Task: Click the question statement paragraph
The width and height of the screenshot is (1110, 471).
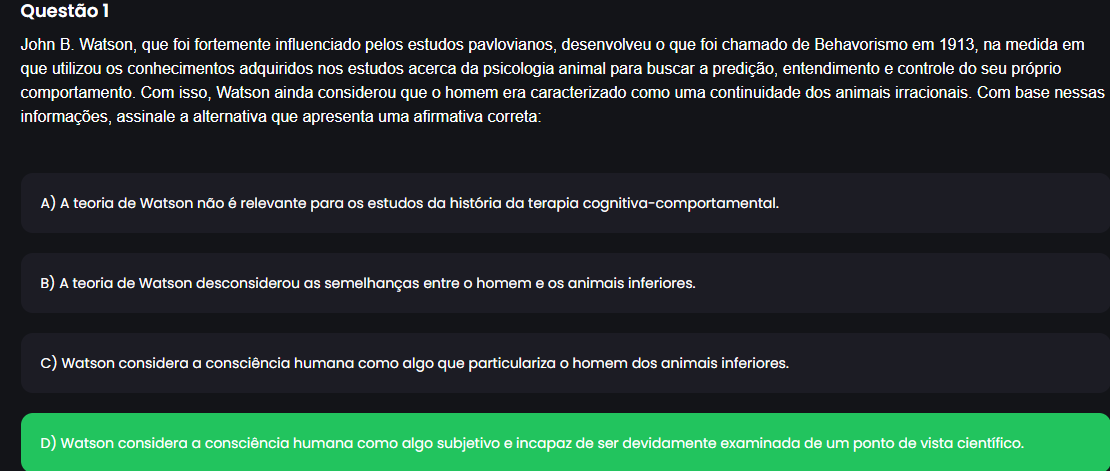Action: [x=563, y=81]
